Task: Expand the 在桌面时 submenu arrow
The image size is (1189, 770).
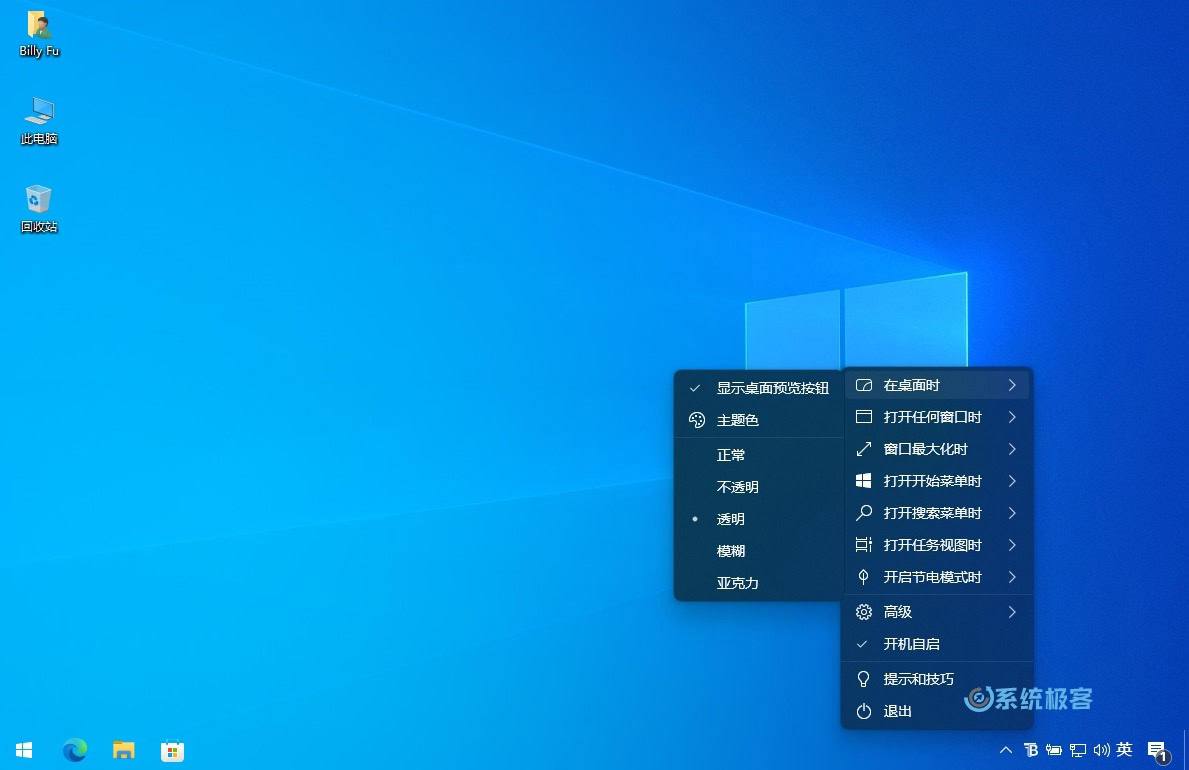Action: tap(1012, 385)
